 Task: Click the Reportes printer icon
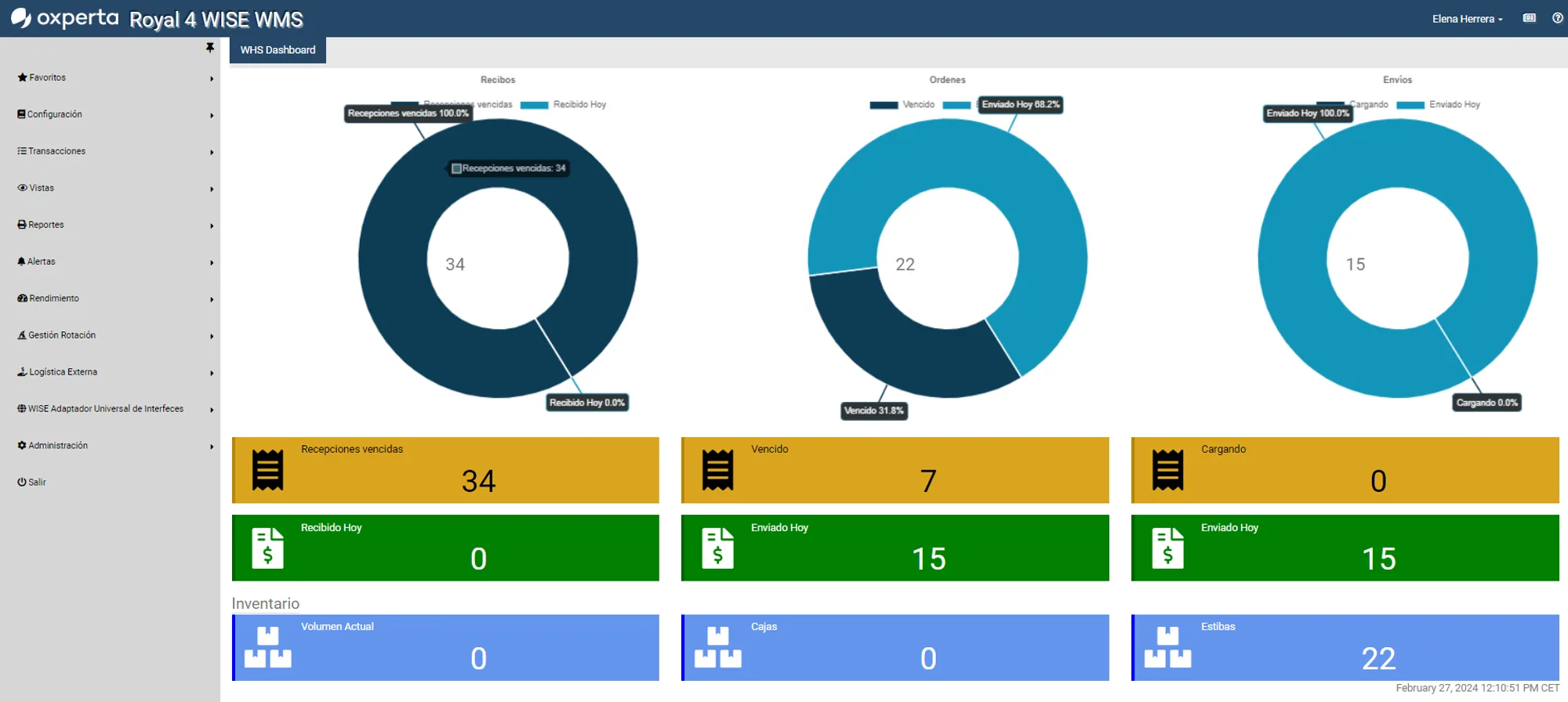click(22, 225)
